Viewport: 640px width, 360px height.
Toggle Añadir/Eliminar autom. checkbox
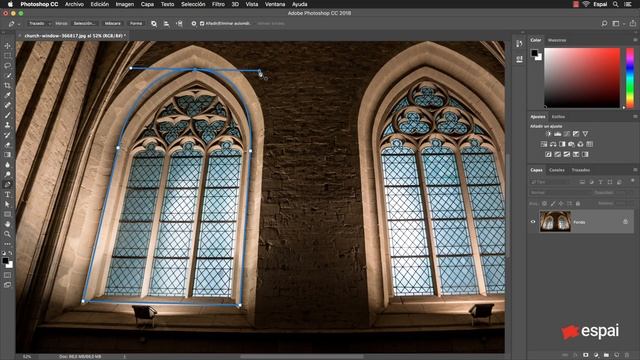(x=202, y=24)
